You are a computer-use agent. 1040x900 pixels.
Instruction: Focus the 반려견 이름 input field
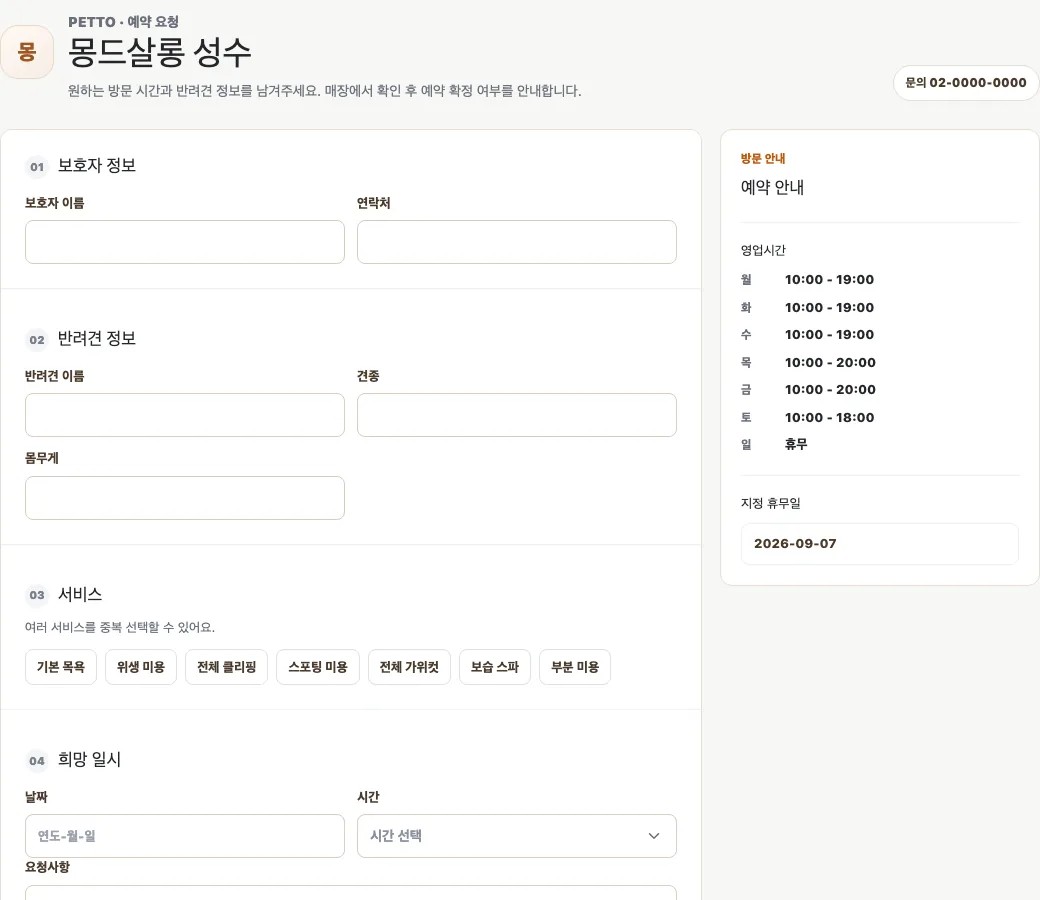[x=185, y=415]
